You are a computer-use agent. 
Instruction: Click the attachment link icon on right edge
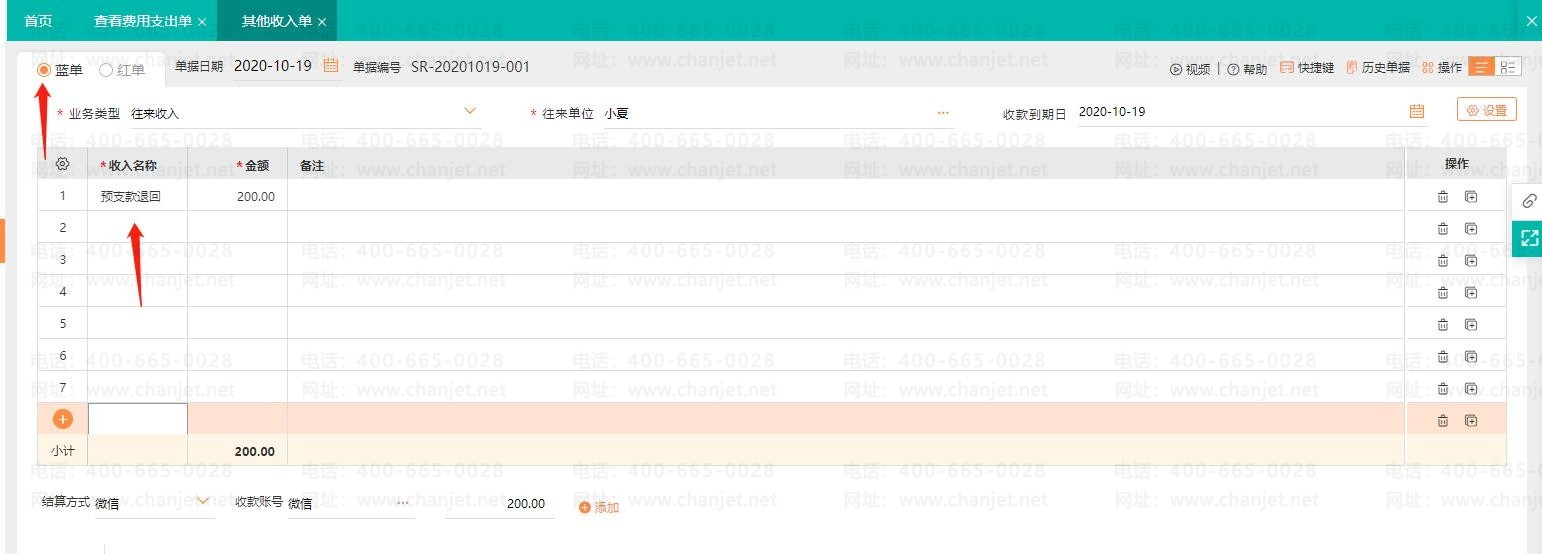pyautogui.click(x=1528, y=201)
